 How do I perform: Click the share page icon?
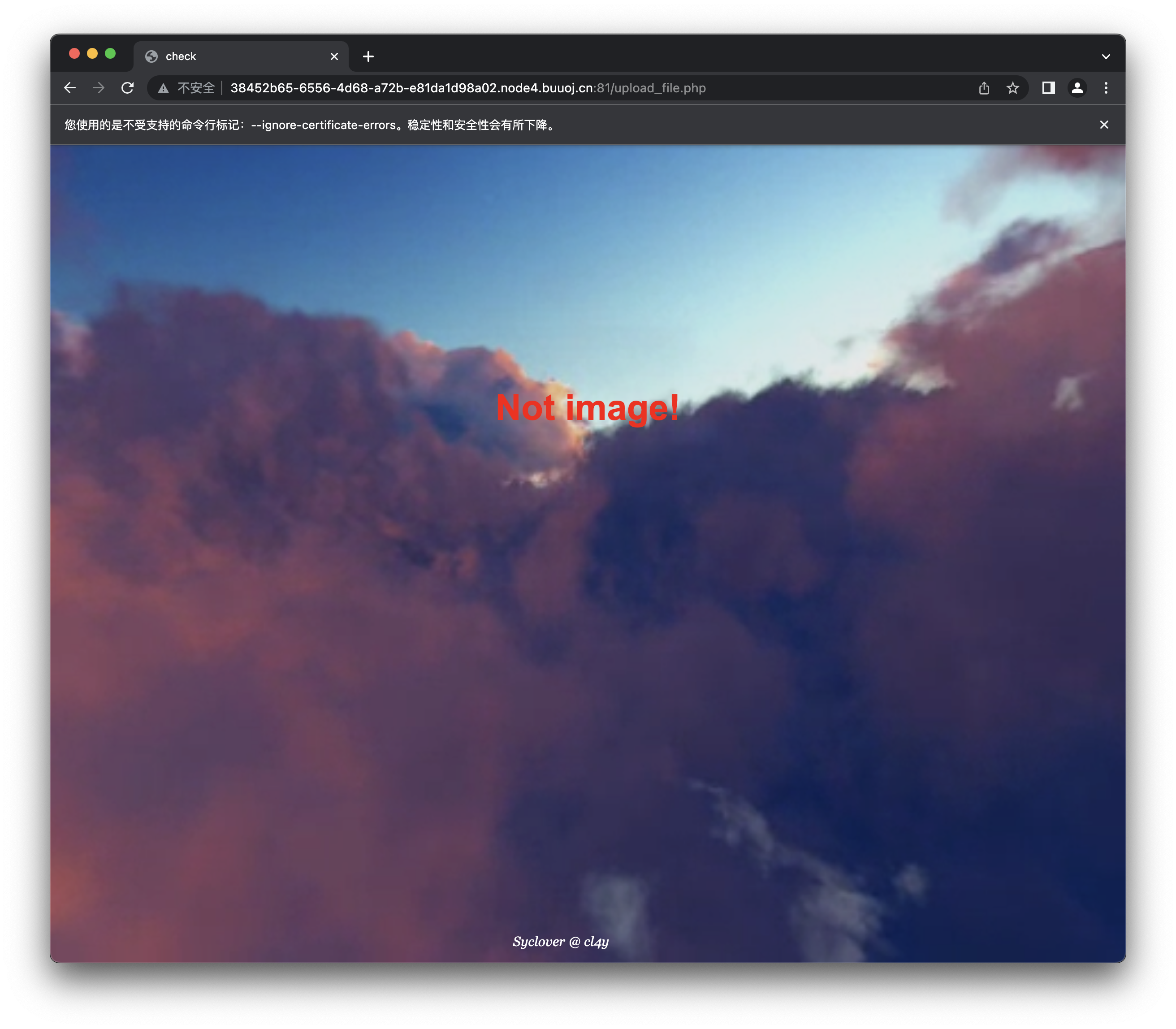[x=984, y=88]
